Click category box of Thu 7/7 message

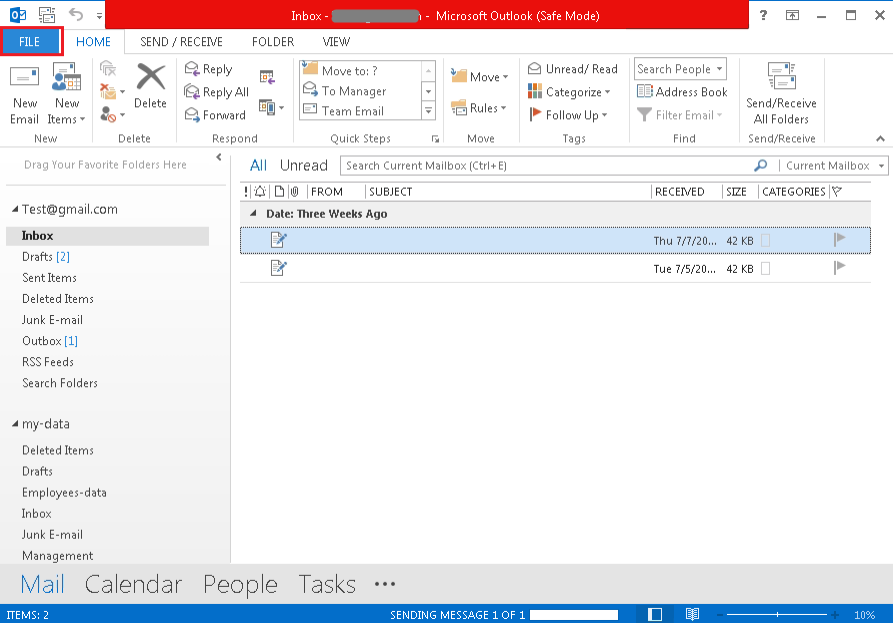click(765, 241)
